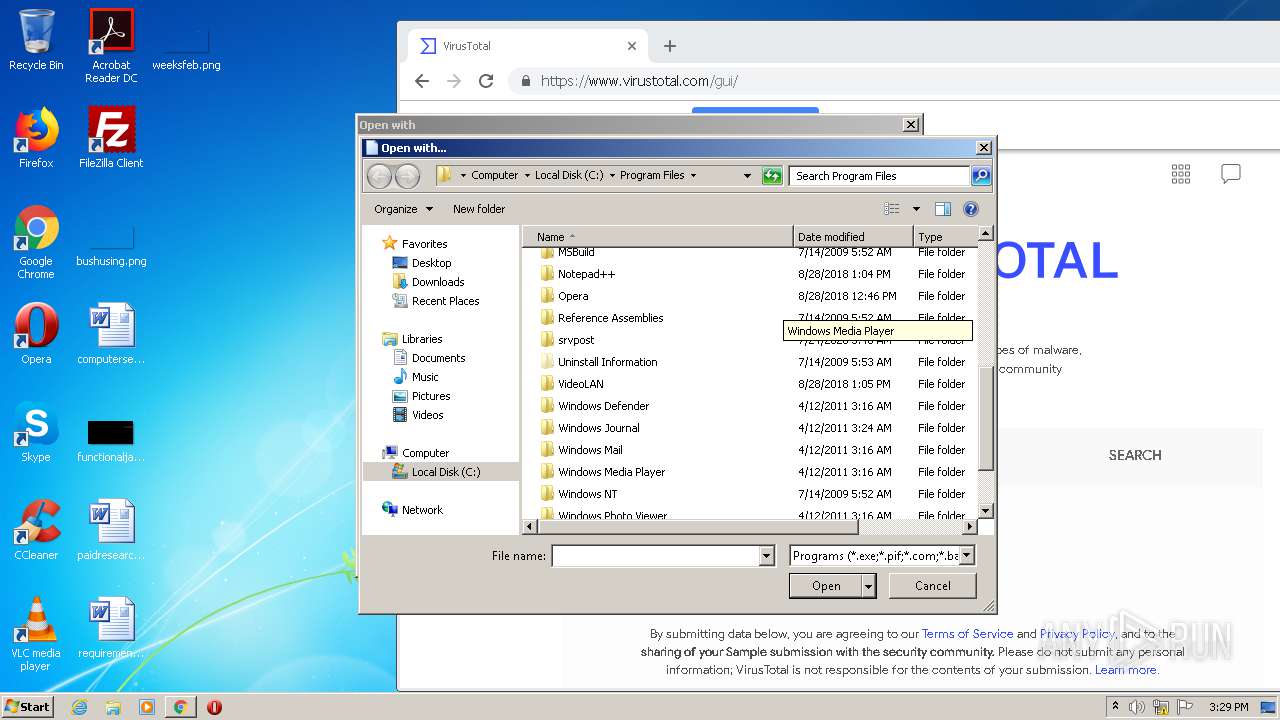Sort by the Date modified column
The width and height of the screenshot is (1280, 720).
(854, 237)
